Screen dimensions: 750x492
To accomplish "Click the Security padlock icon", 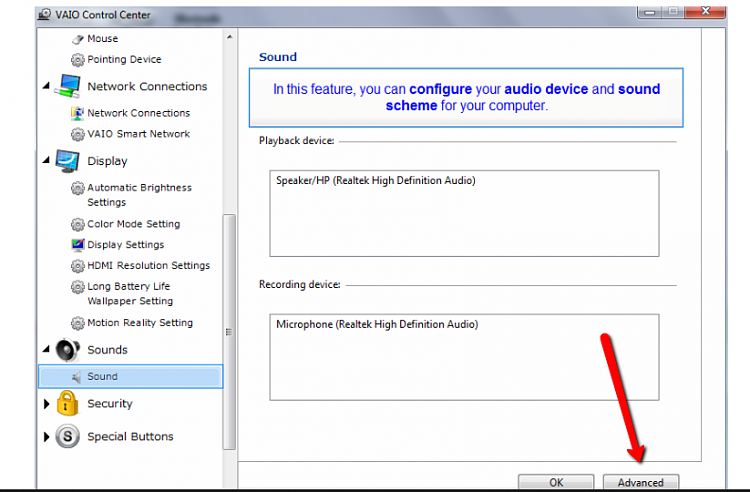I will (x=67, y=403).
